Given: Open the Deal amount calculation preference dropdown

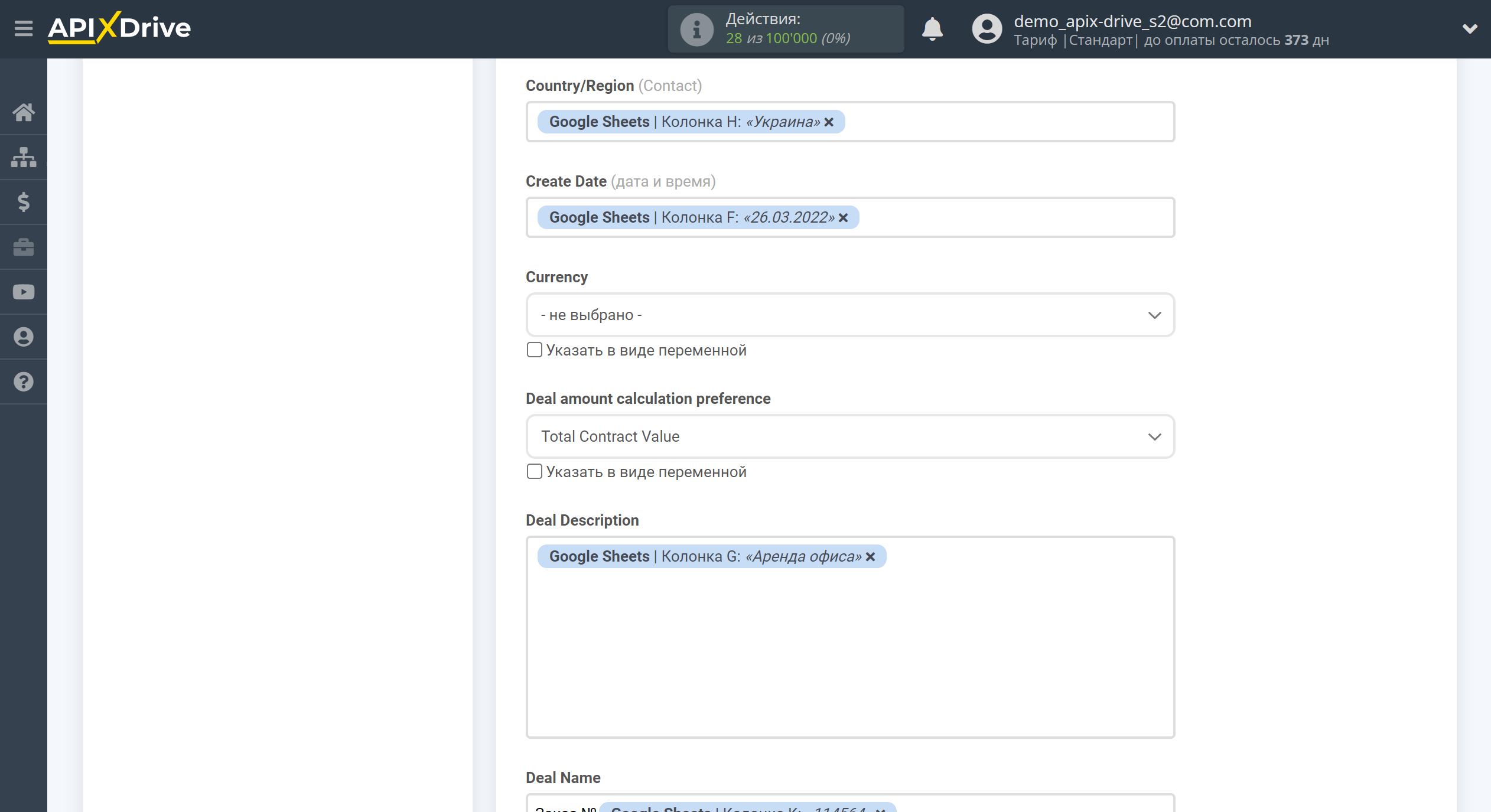Looking at the screenshot, I should tap(850, 436).
